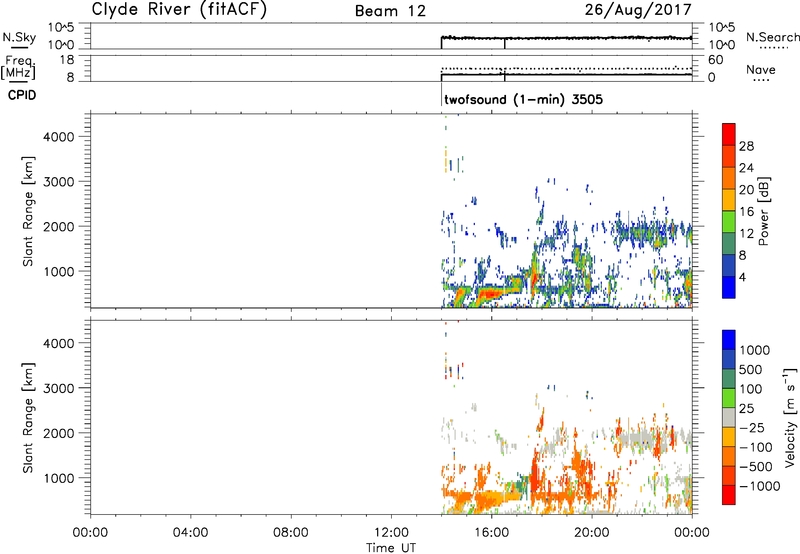Screen dimensions: 800x554
Task: Click the "60" Nave axis tick label
Action: coord(715,60)
